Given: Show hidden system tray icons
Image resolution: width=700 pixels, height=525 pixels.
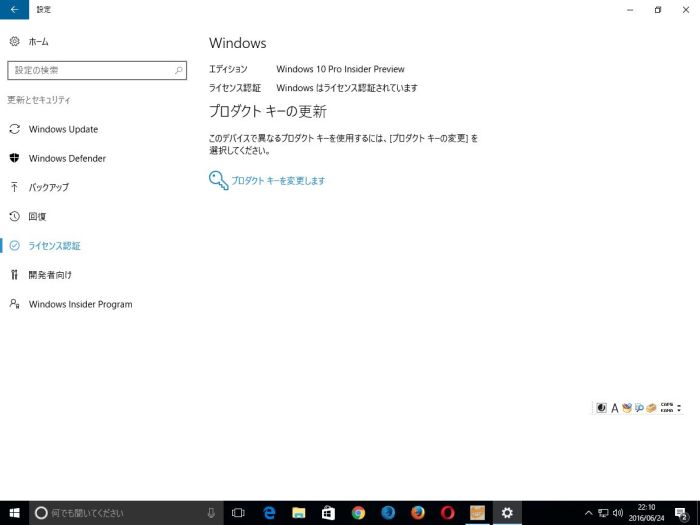Looking at the screenshot, I should 588,512.
